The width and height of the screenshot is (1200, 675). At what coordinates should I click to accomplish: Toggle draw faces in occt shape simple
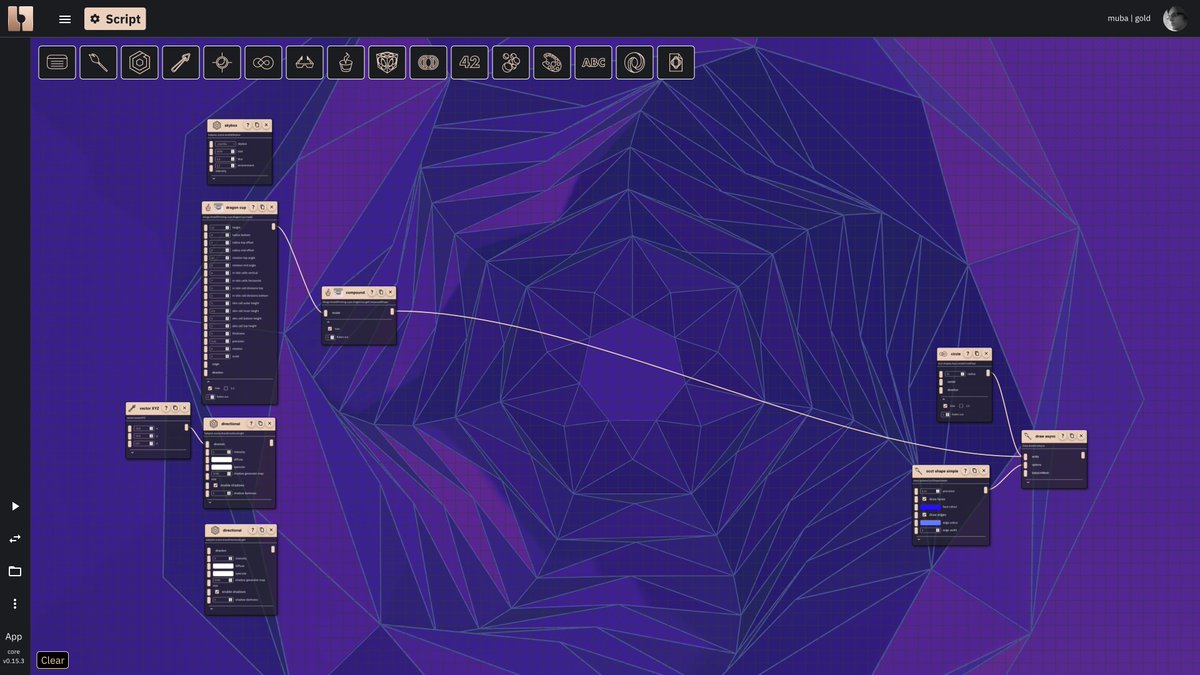pos(924,499)
